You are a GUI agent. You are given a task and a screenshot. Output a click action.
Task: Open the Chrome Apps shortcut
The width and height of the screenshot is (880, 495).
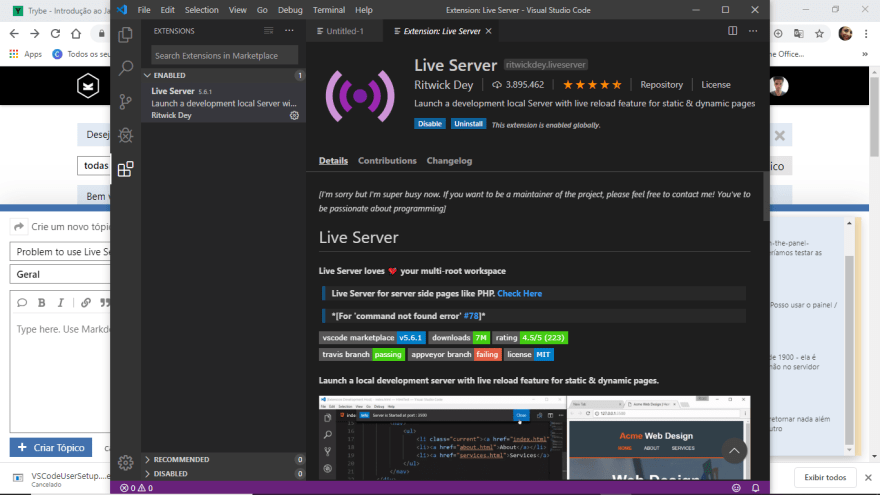25,54
